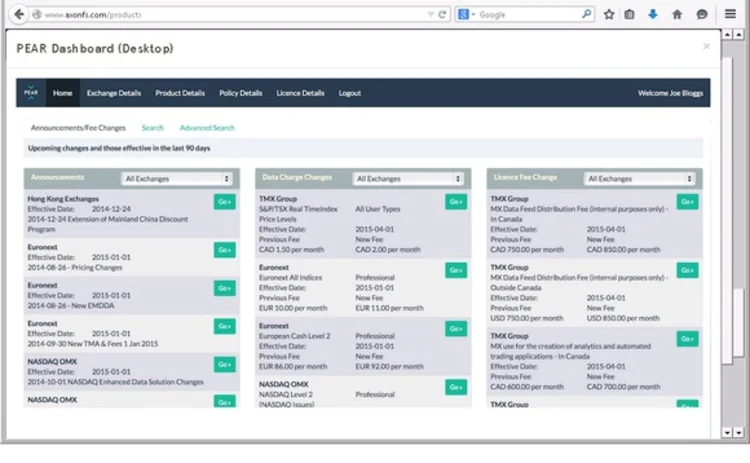The width and height of the screenshot is (750, 463).
Task: Open the browser hamburger menu
Action: 730,14
